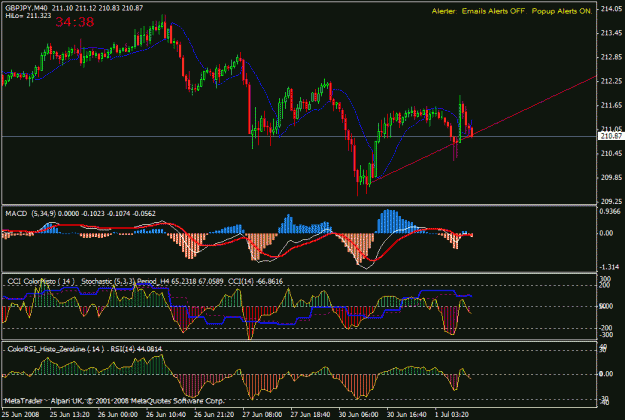The height and width of the screenshot is (420, 625).
Task: Select the 0.9366 MACD scale value
Action: [610, 211]
